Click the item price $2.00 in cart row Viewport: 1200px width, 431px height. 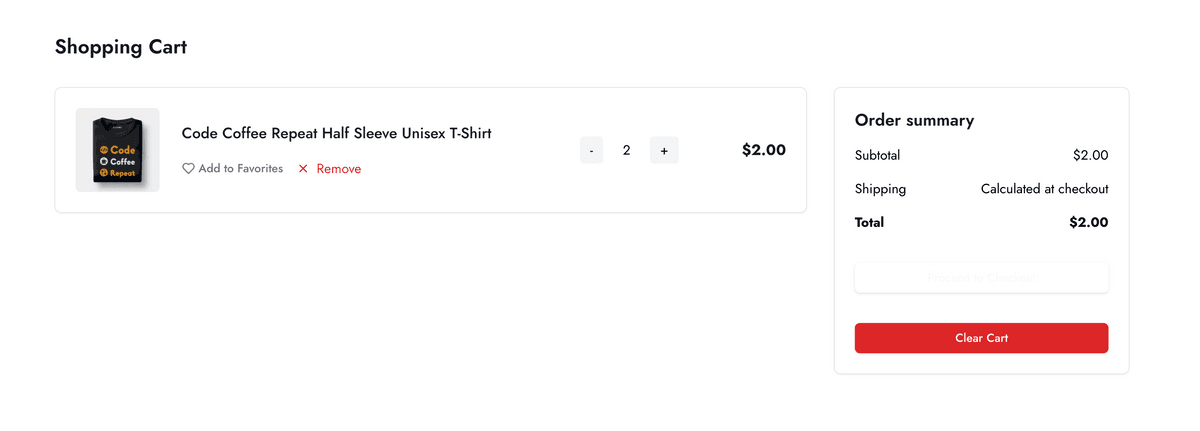pos(764,150)
